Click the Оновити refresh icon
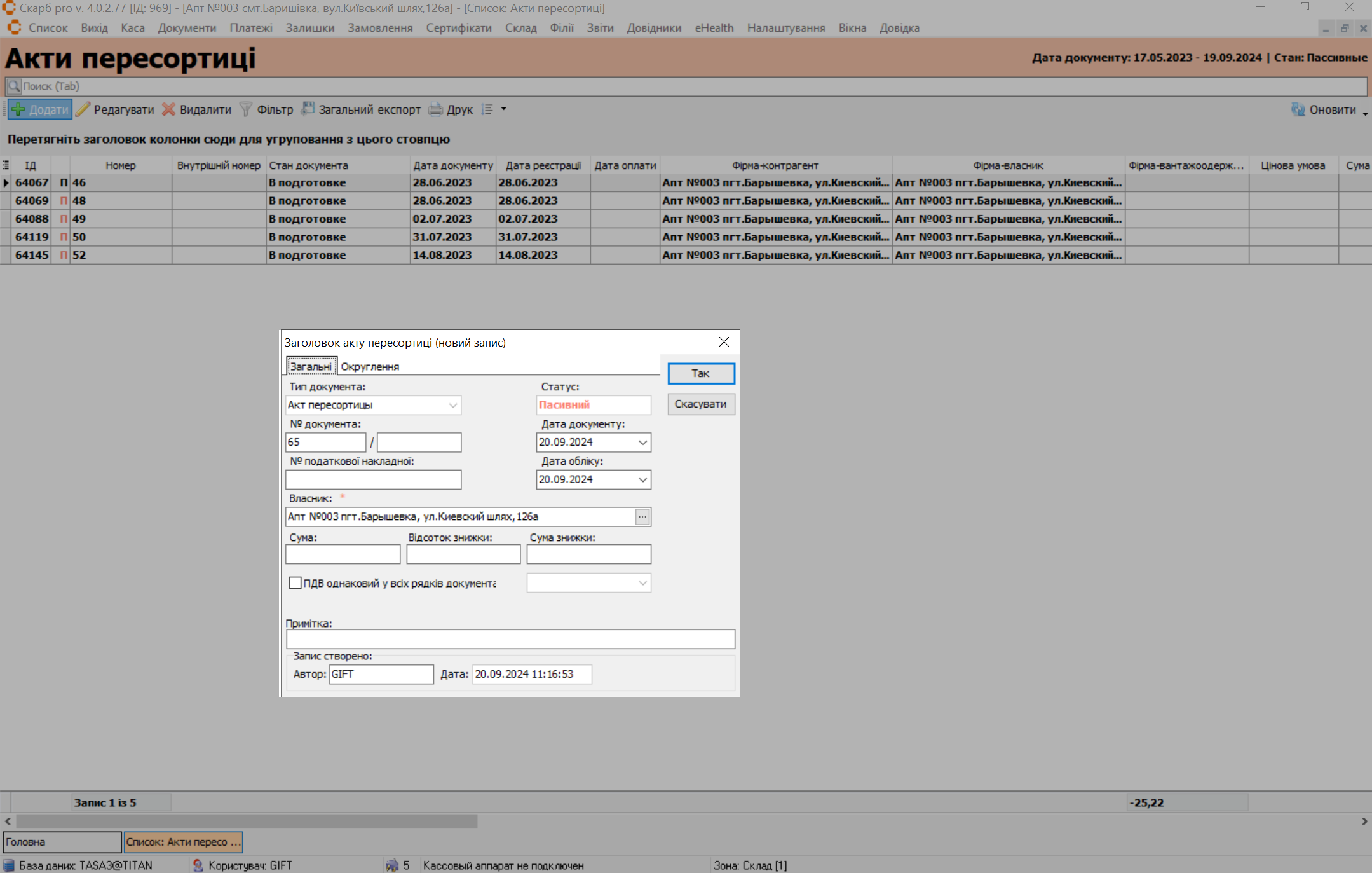The height and width of the screenshot is (873, 1372). point(1298,109)
